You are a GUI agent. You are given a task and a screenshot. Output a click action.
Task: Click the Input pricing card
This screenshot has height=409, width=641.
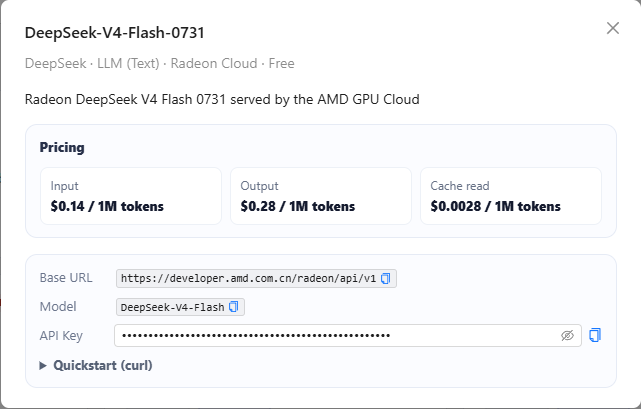(x=131, y=196)
